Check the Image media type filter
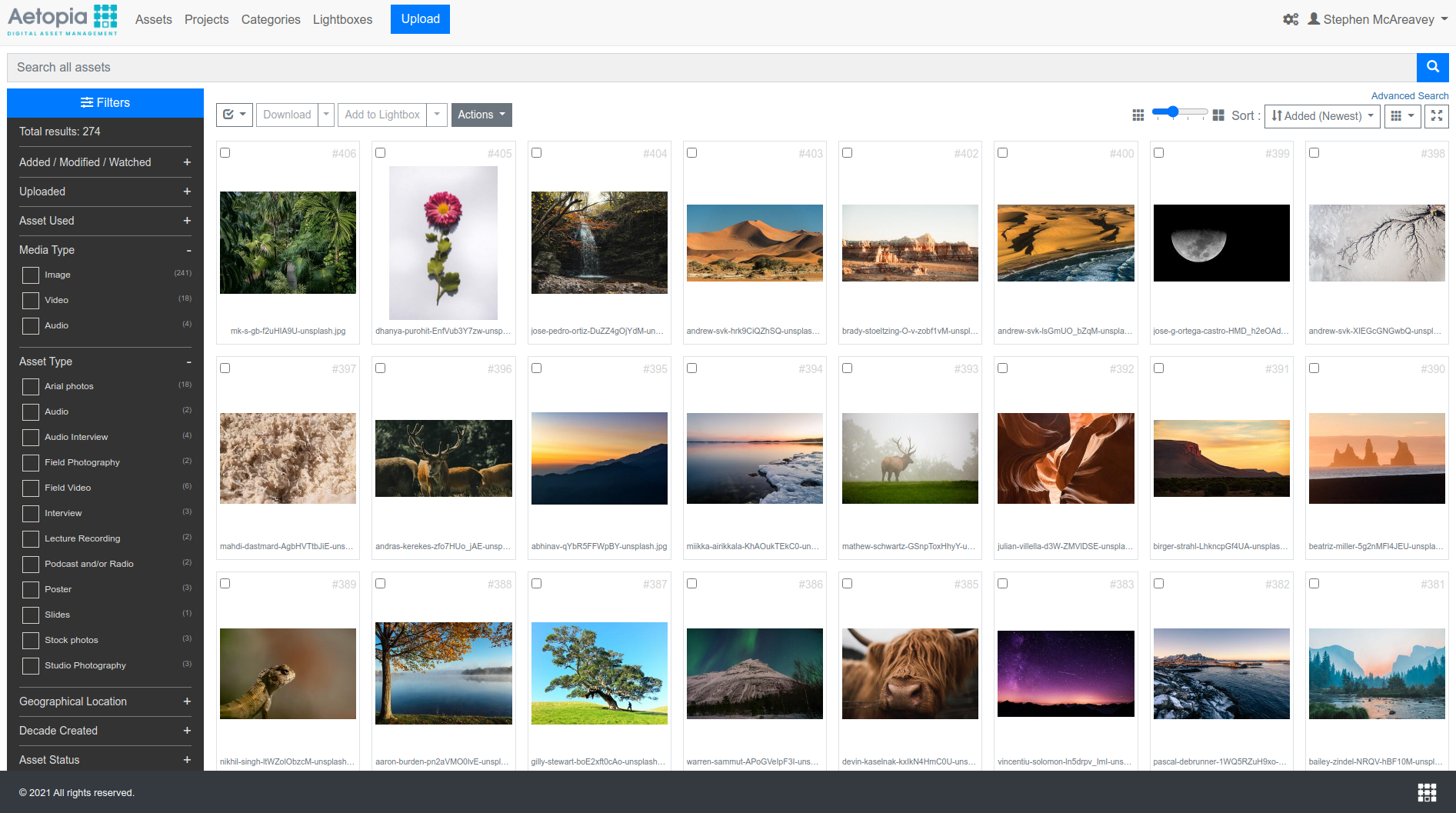 [31, 275]
